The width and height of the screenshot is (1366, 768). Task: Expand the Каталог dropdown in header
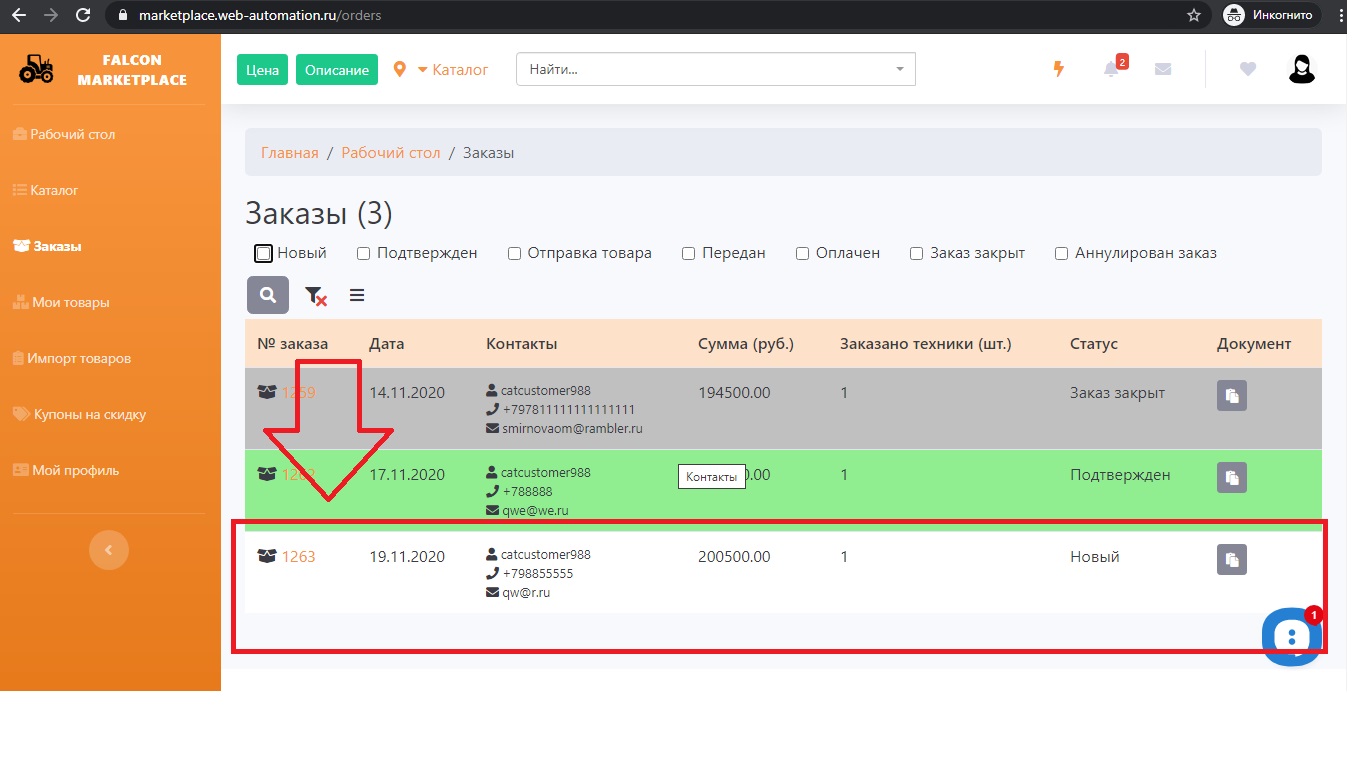coord(452,70)
